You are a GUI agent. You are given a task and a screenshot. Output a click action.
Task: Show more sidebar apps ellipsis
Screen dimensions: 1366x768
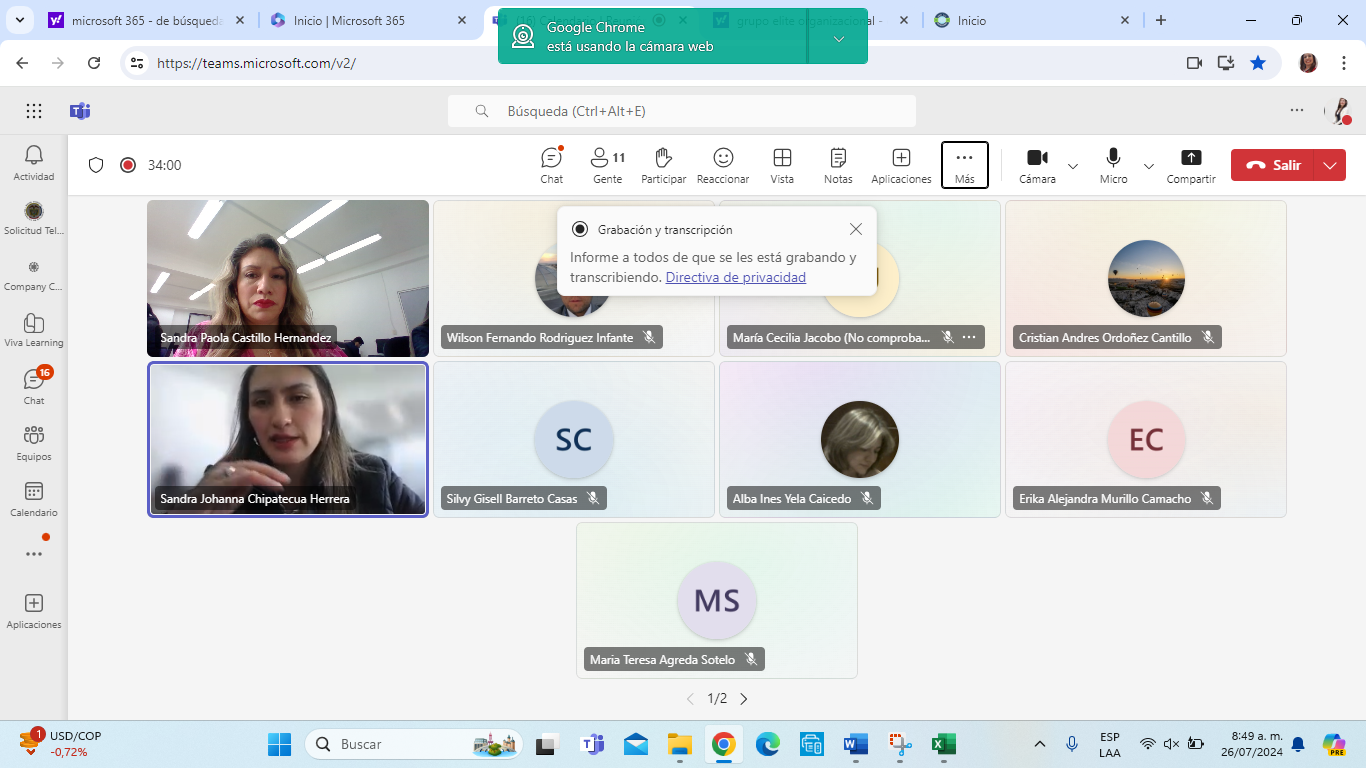(x=34, y=554)
